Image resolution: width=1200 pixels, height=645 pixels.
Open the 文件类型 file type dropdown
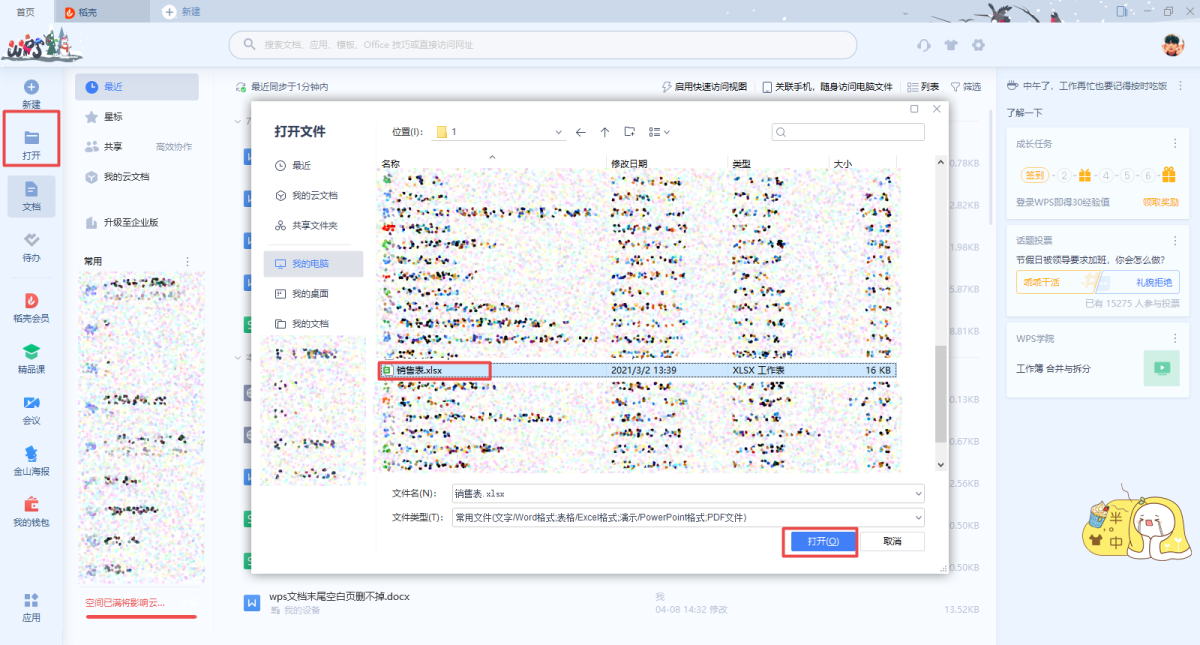tap(918, 517)
